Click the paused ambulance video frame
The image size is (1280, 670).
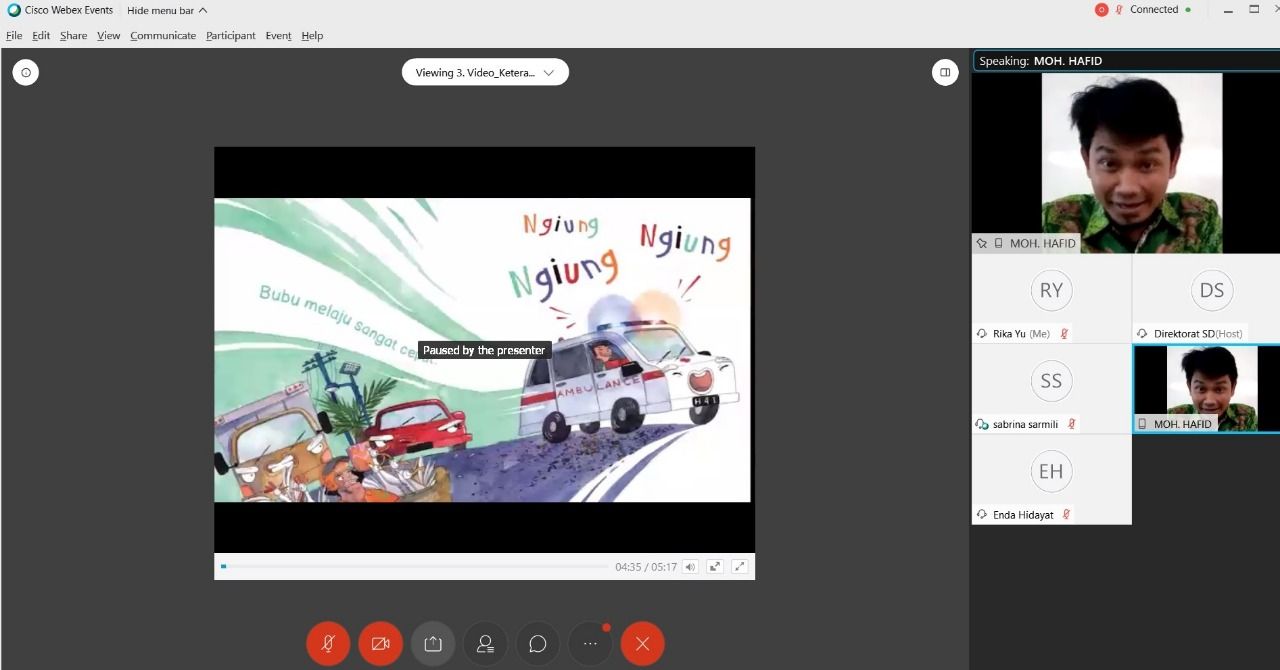coord(482,350)
